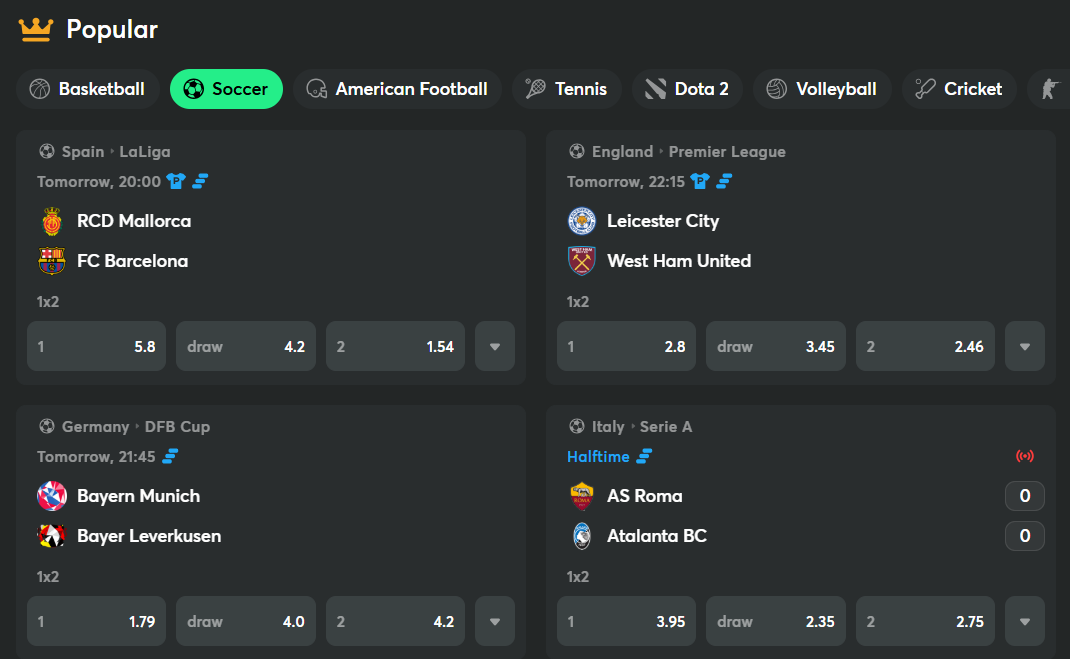Click the FC Barcelona crest
The image size is (1070, 659).
51,261
